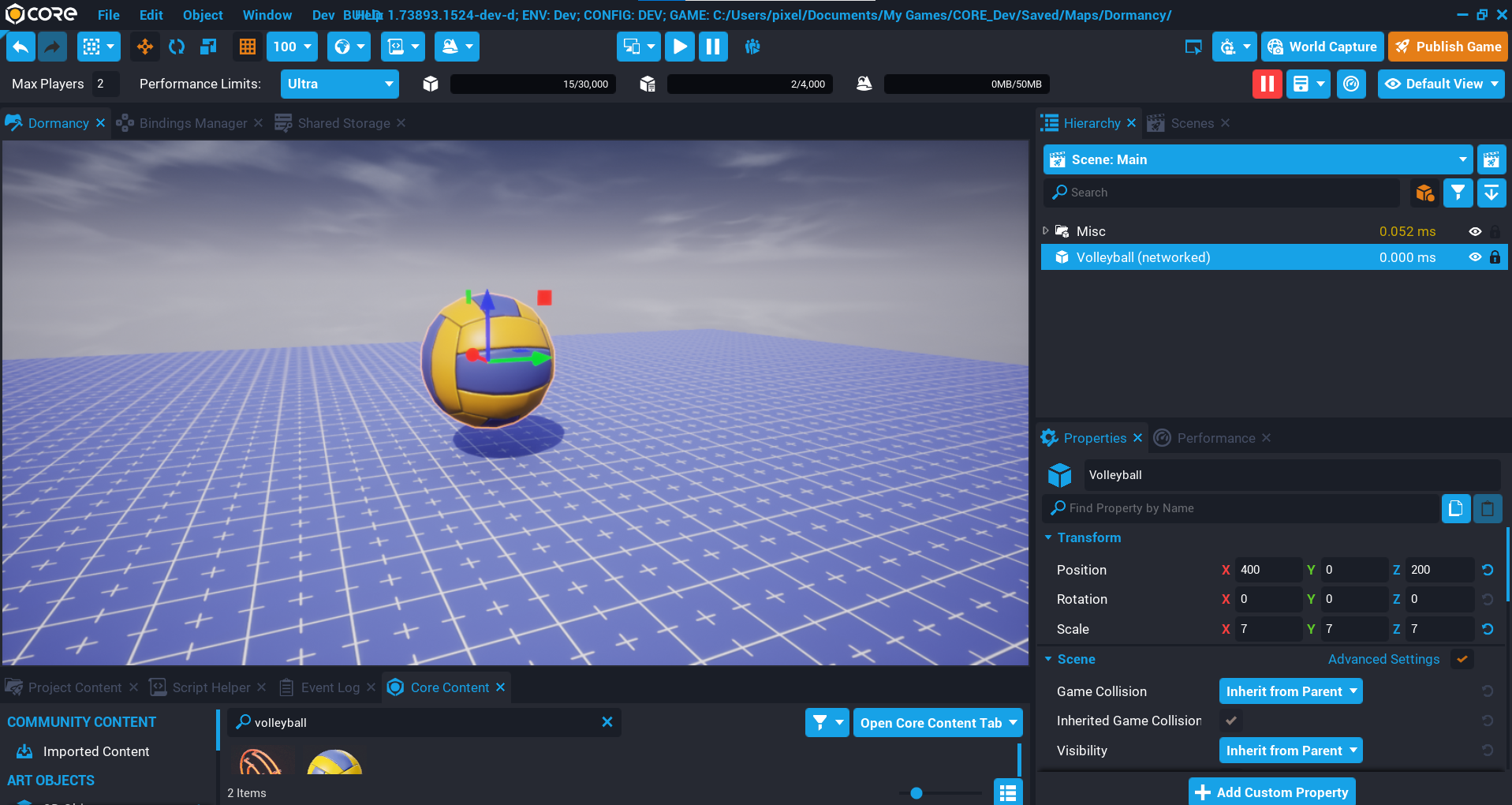Image resolution: width=1512 pixels, height=805 pixels.
Task: Reset the Position transform values
Action: coord(1488,570)
